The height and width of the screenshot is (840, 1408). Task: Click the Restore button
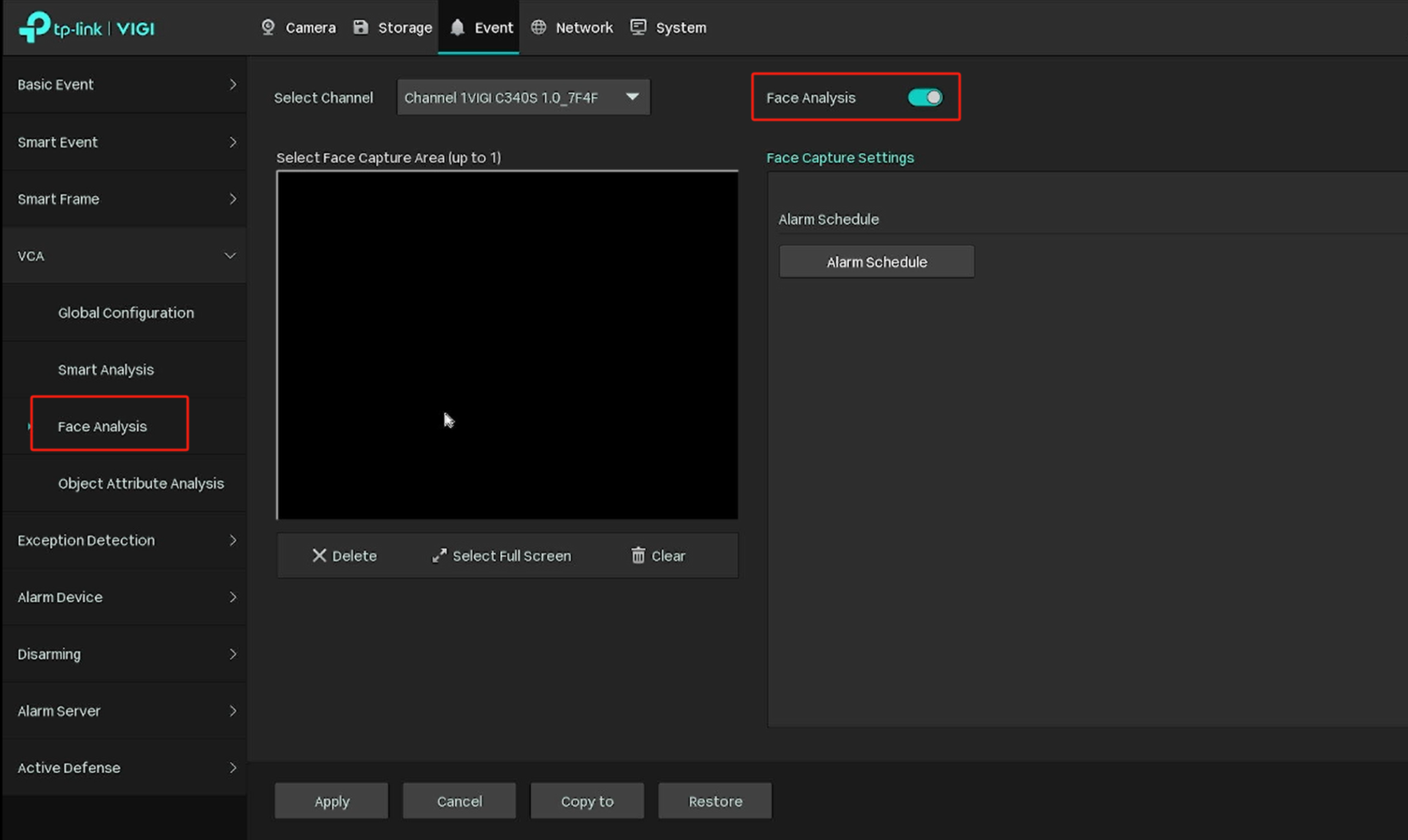click(715, 801)
